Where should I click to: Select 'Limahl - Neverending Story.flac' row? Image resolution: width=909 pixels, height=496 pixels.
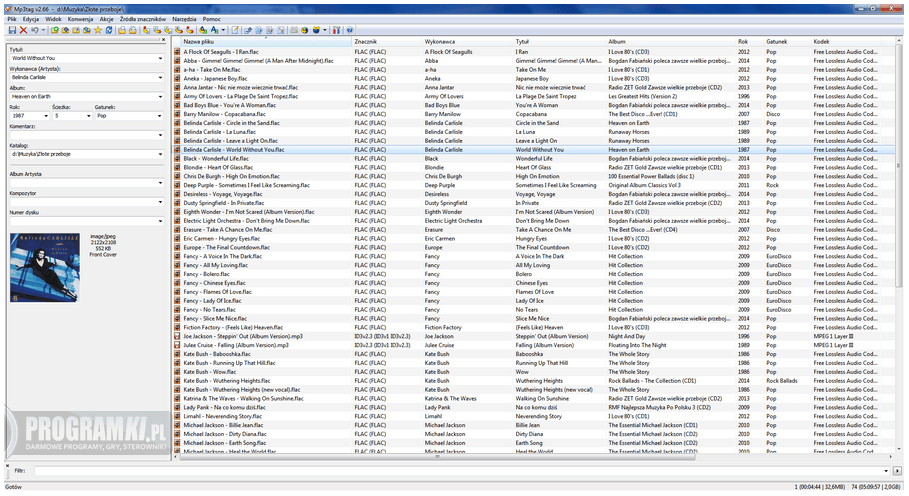[x=535, y=416]
